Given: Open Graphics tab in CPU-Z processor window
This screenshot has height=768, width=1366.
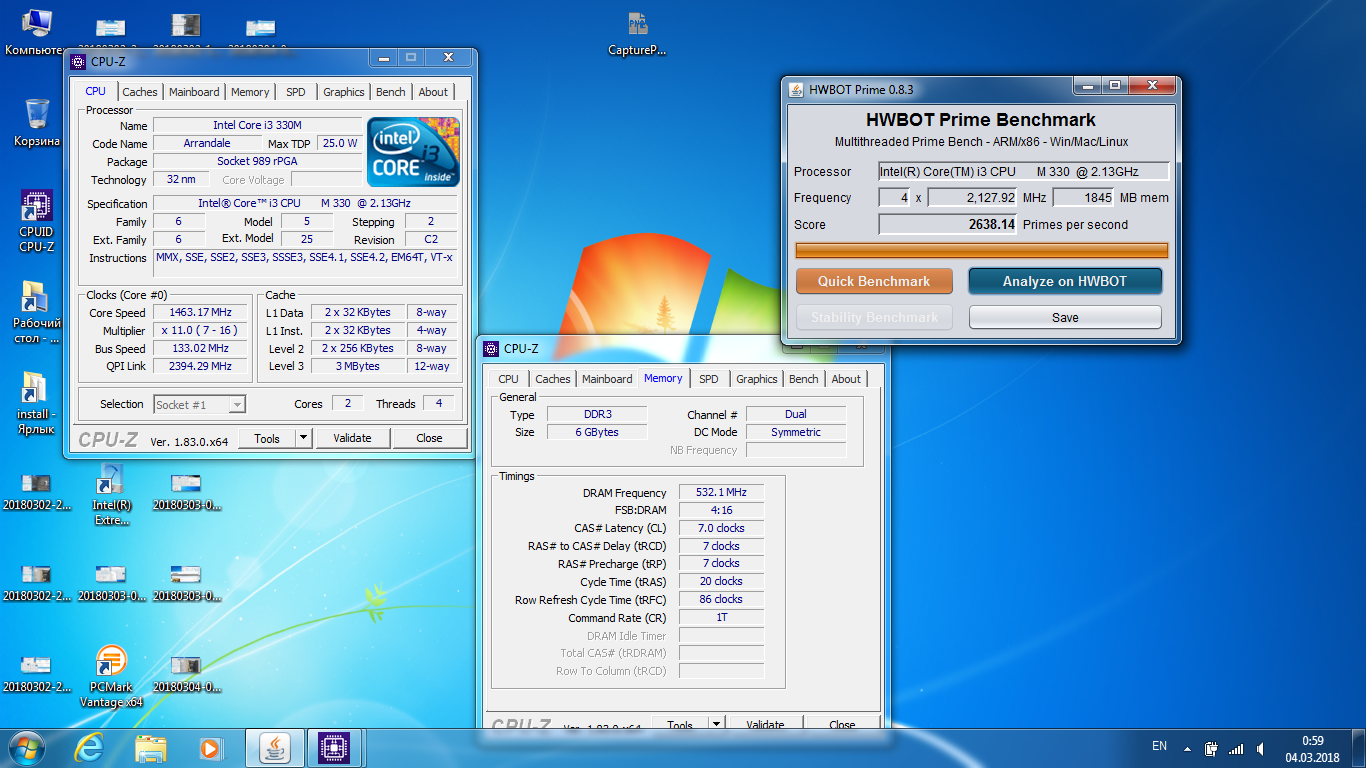Looking at the screenshot, I should pos(344,92).
